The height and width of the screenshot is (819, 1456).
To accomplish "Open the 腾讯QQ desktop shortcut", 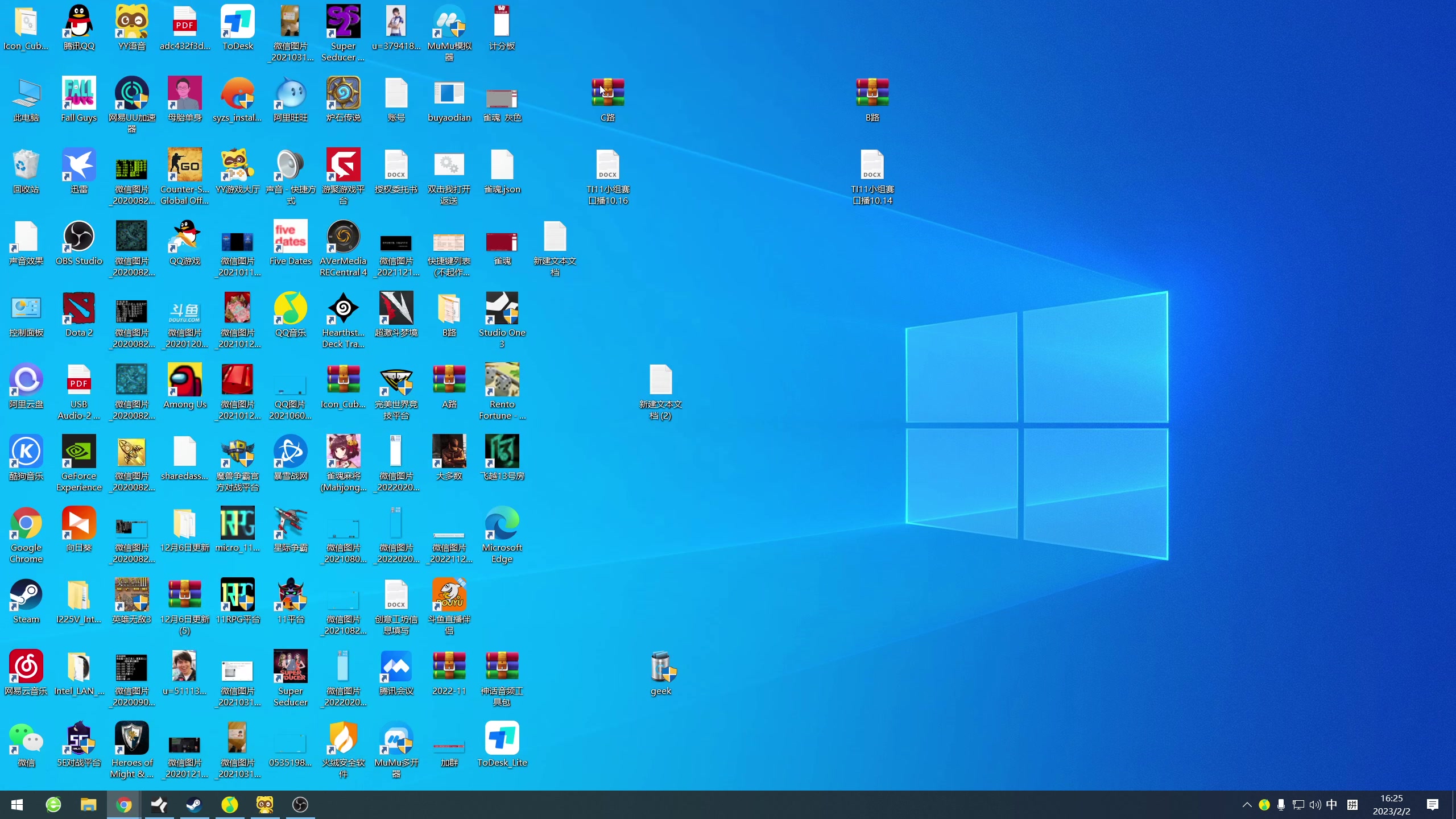I will (79, 28).
